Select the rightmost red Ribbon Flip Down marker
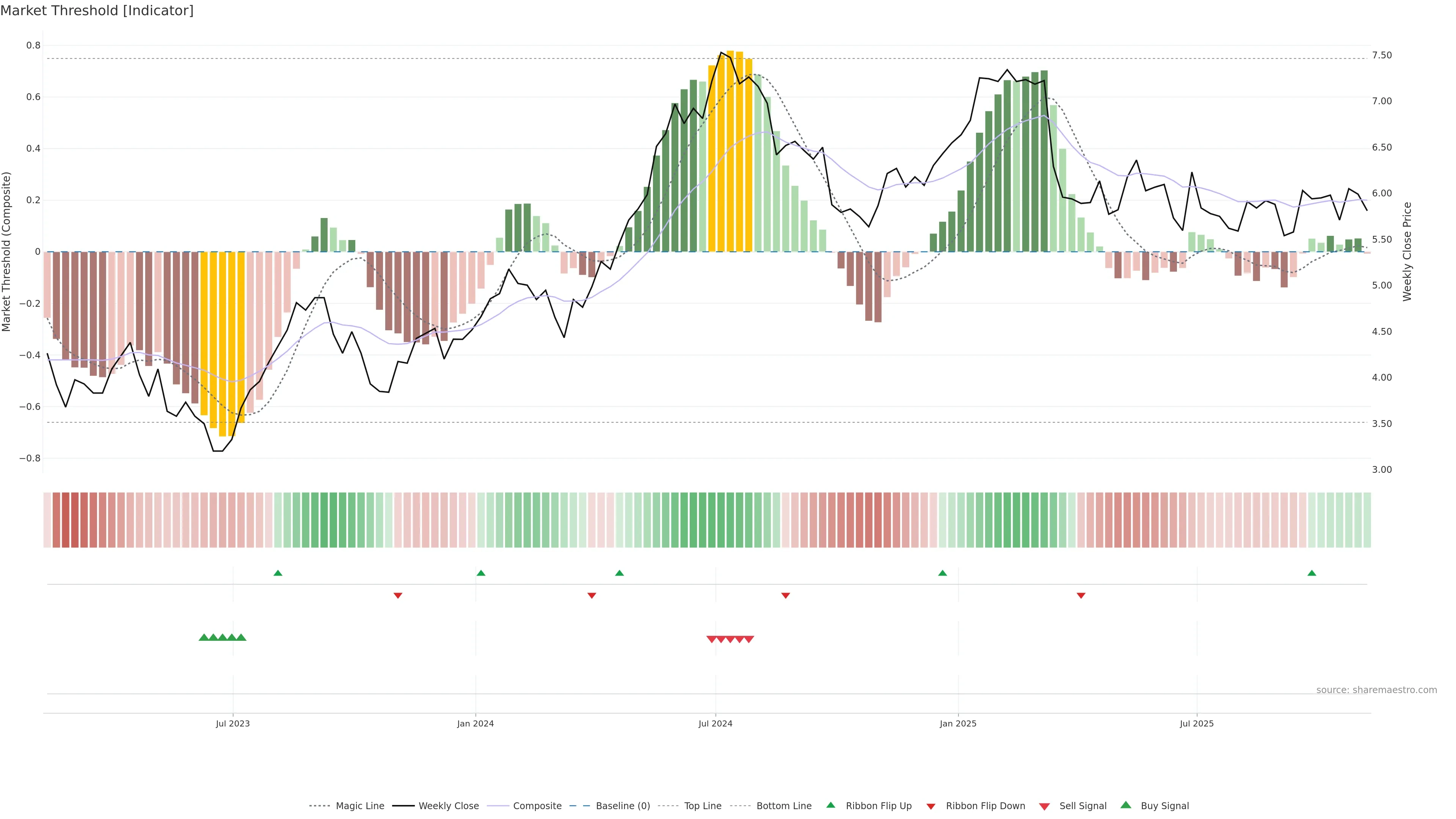The width and height of the screenshot is (1456, 819). coord(1081,595)
